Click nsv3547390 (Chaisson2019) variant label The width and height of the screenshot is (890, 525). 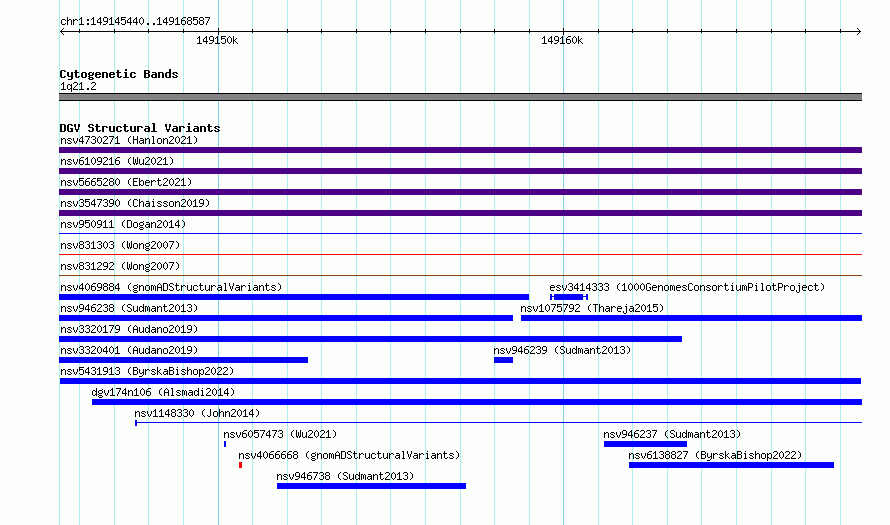point(135,203)
